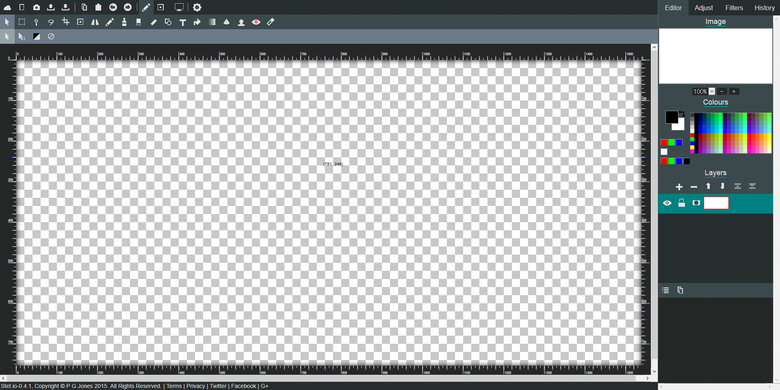The image size is (780, 390).
Task: Toggle the layer mask icon
Action: coord(696,203)
